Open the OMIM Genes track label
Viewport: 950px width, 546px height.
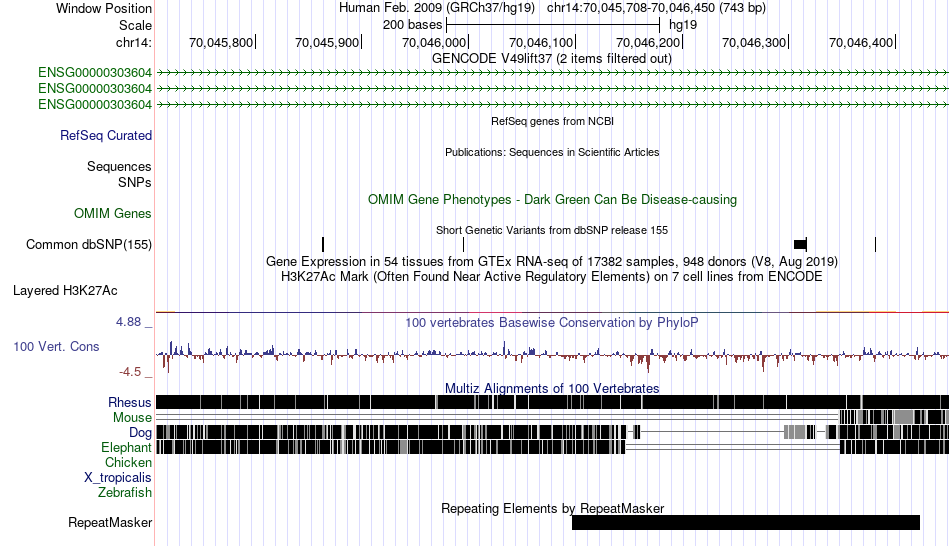(112, 213)
